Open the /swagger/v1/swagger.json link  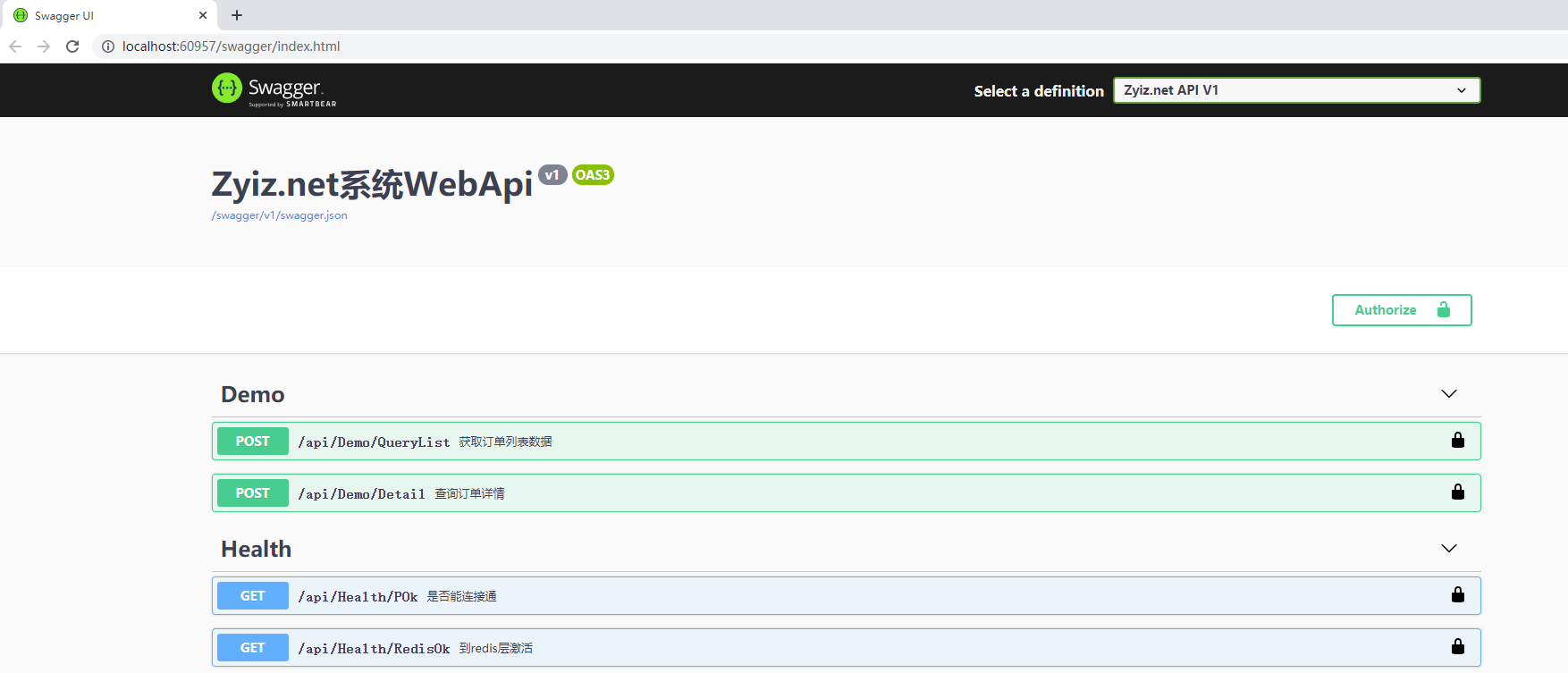pyautogui.click(x=279, y=215)
